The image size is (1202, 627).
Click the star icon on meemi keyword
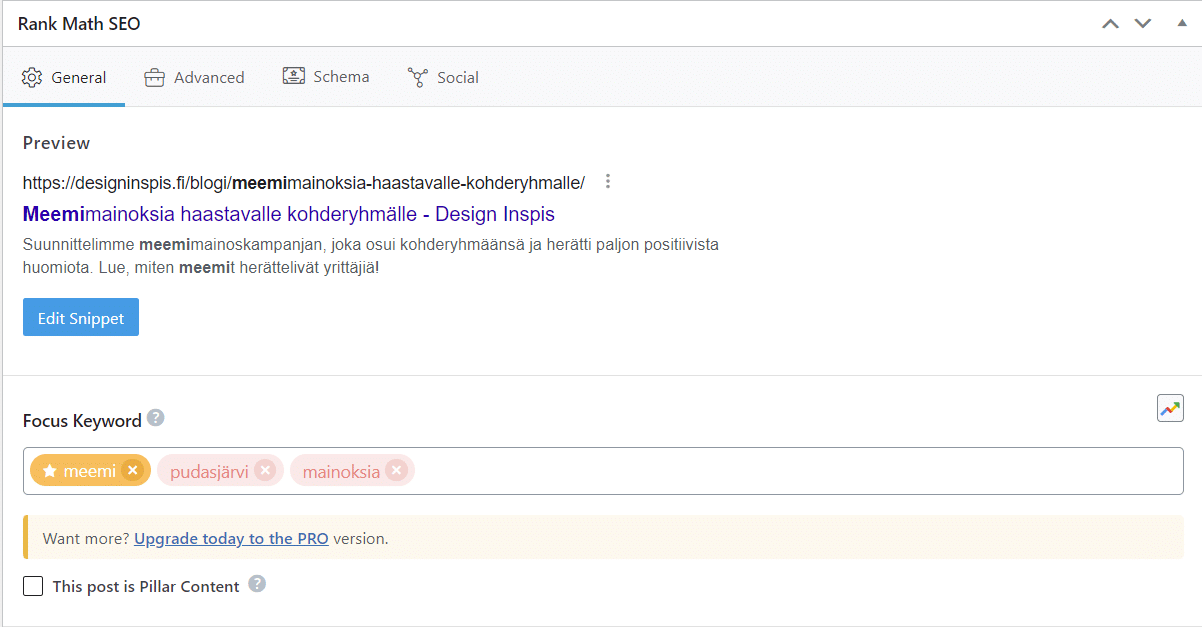click(49, 470)
